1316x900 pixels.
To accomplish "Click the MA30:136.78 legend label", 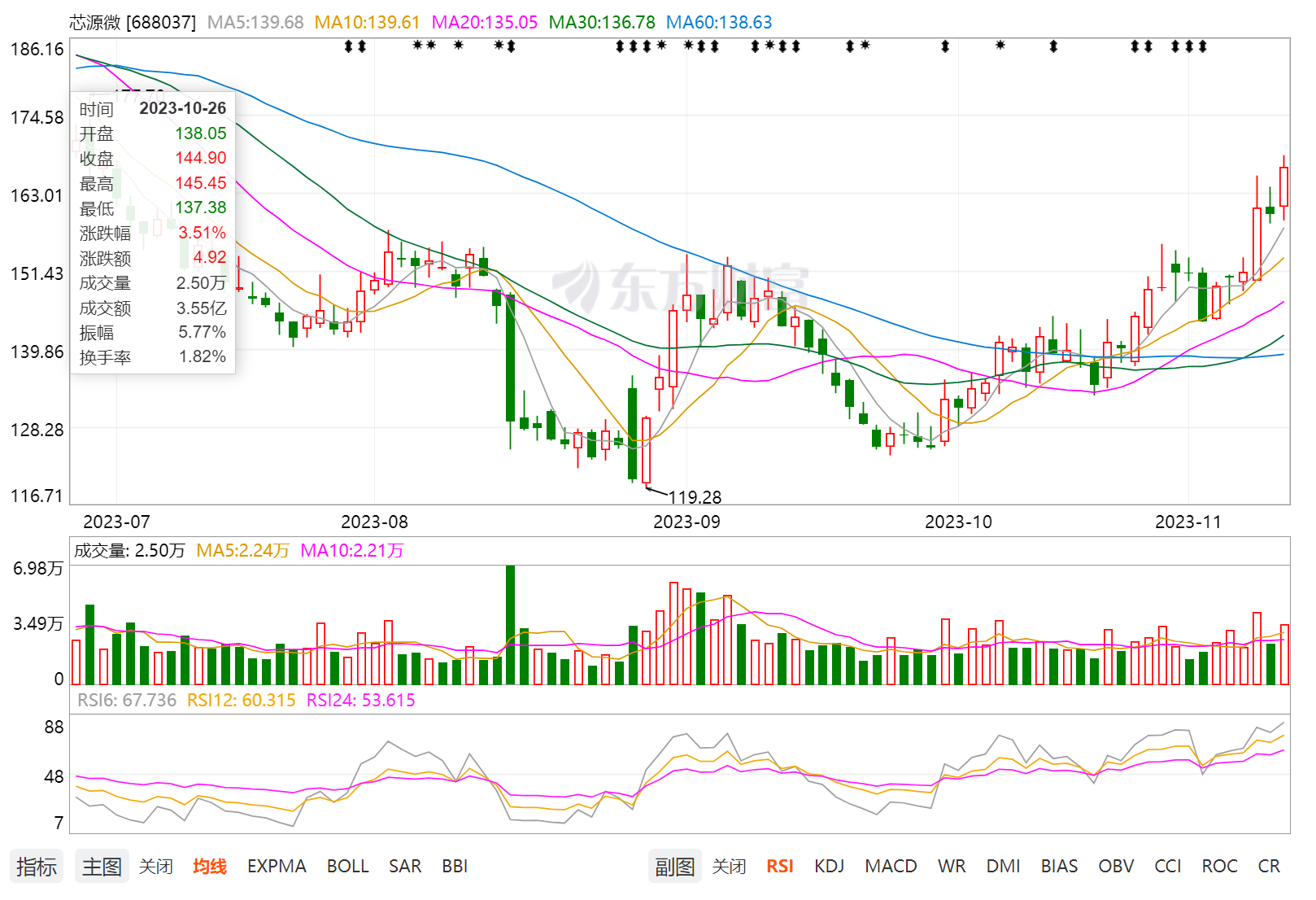I will point(602,23).
